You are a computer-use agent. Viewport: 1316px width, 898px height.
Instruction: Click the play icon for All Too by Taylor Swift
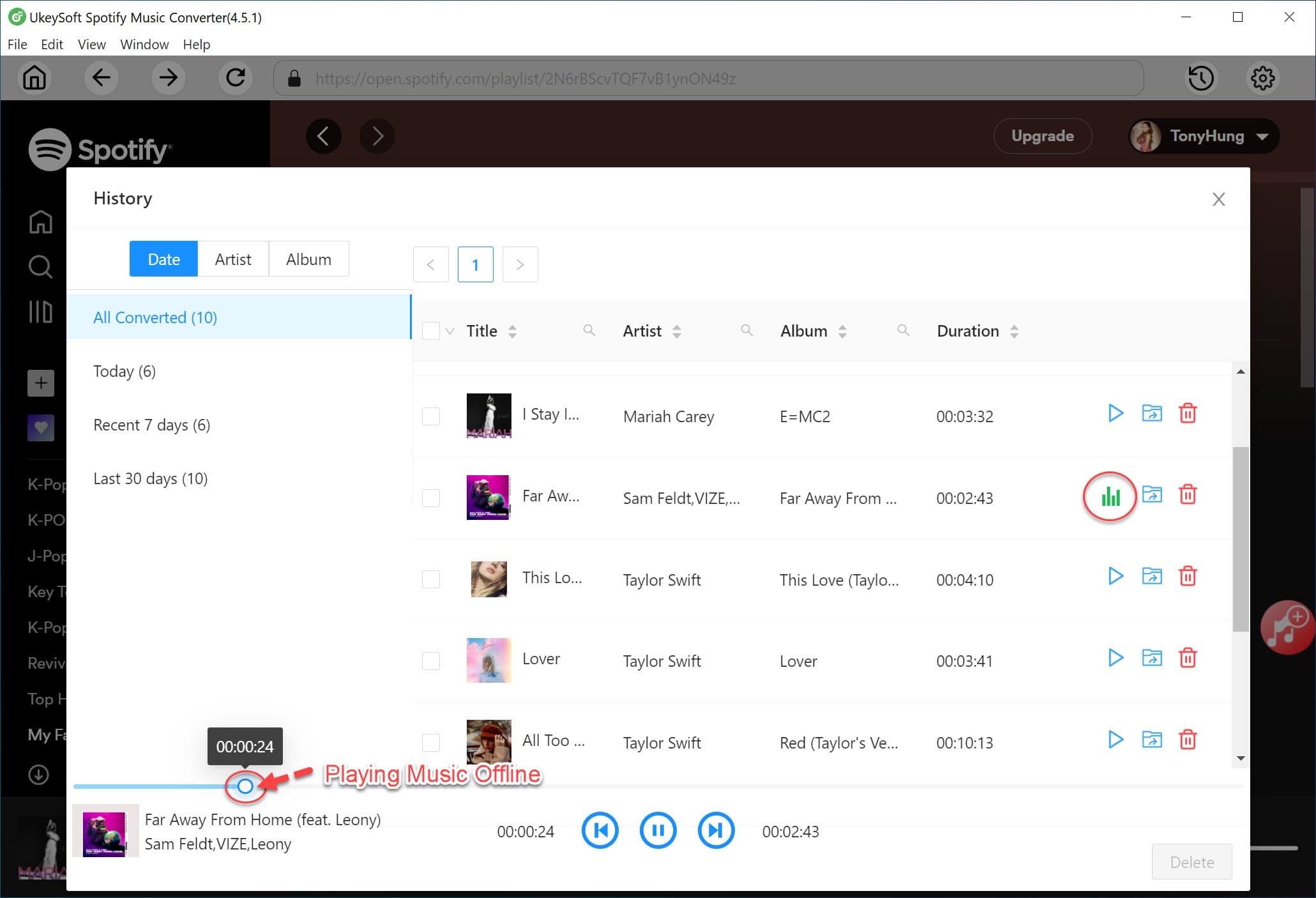(x=1115, y=741)
